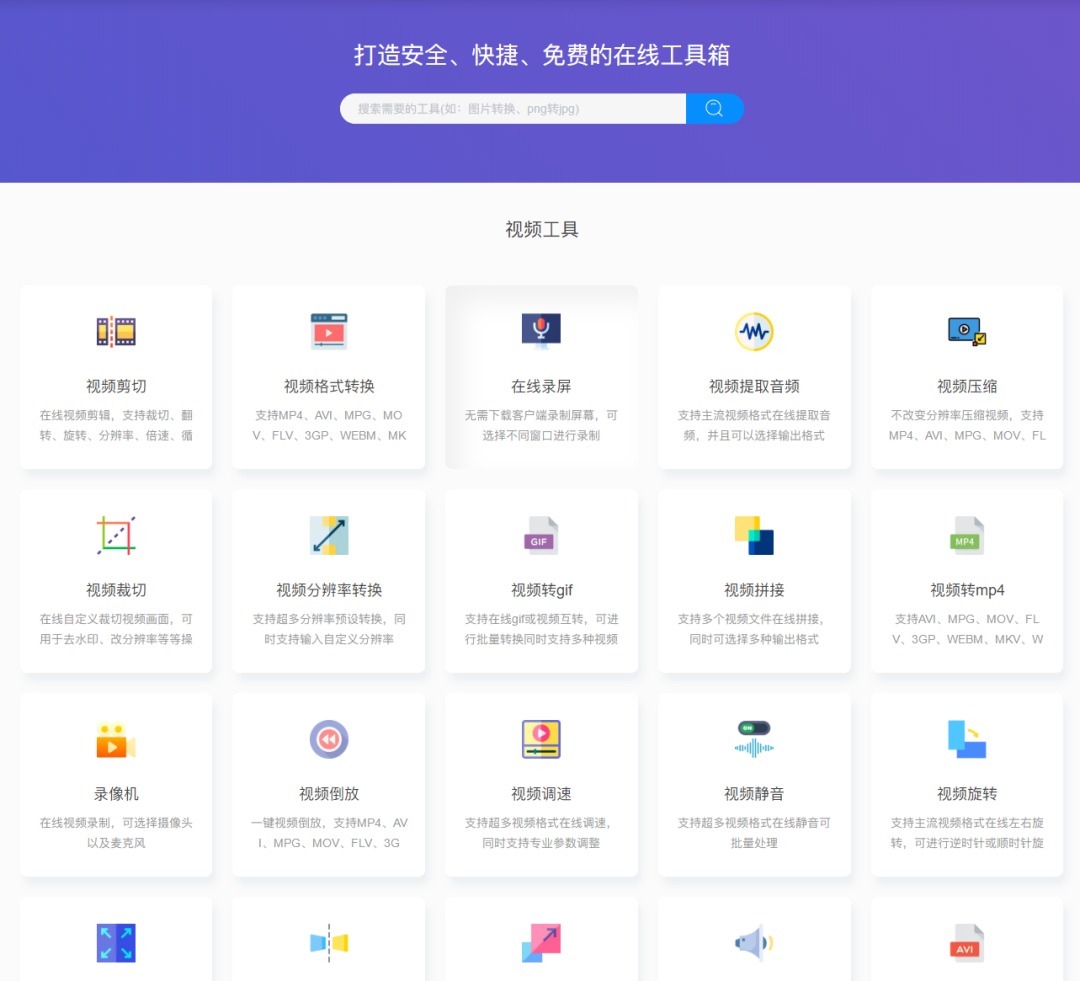Open 视频分辨率转换 title link

tap(329, 590)
